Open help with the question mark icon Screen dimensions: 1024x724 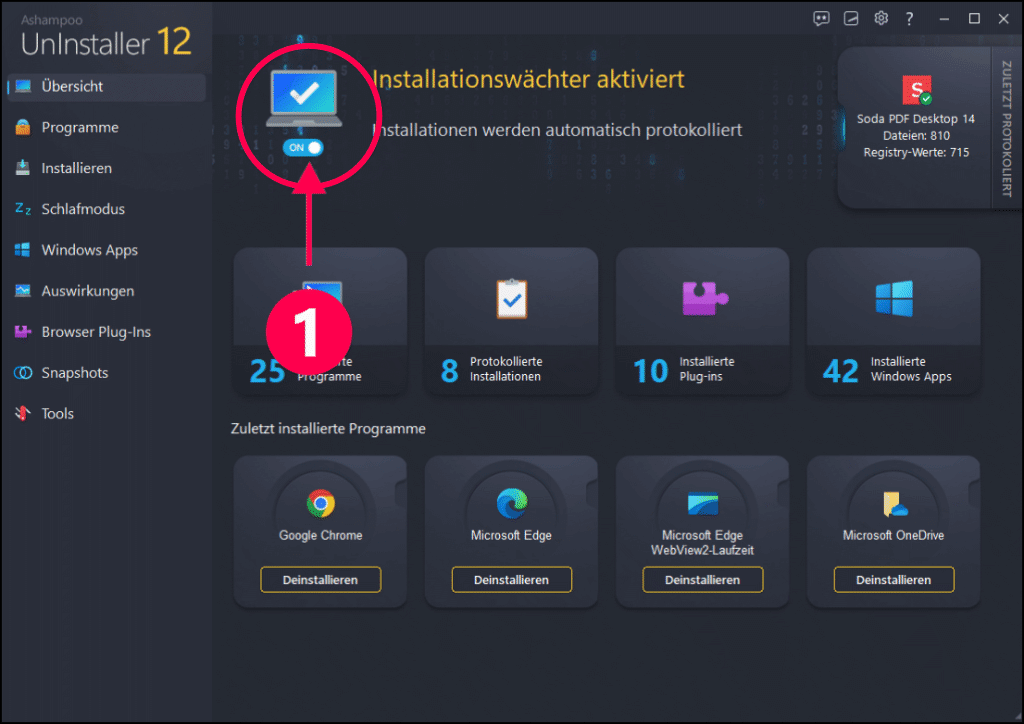910,18
